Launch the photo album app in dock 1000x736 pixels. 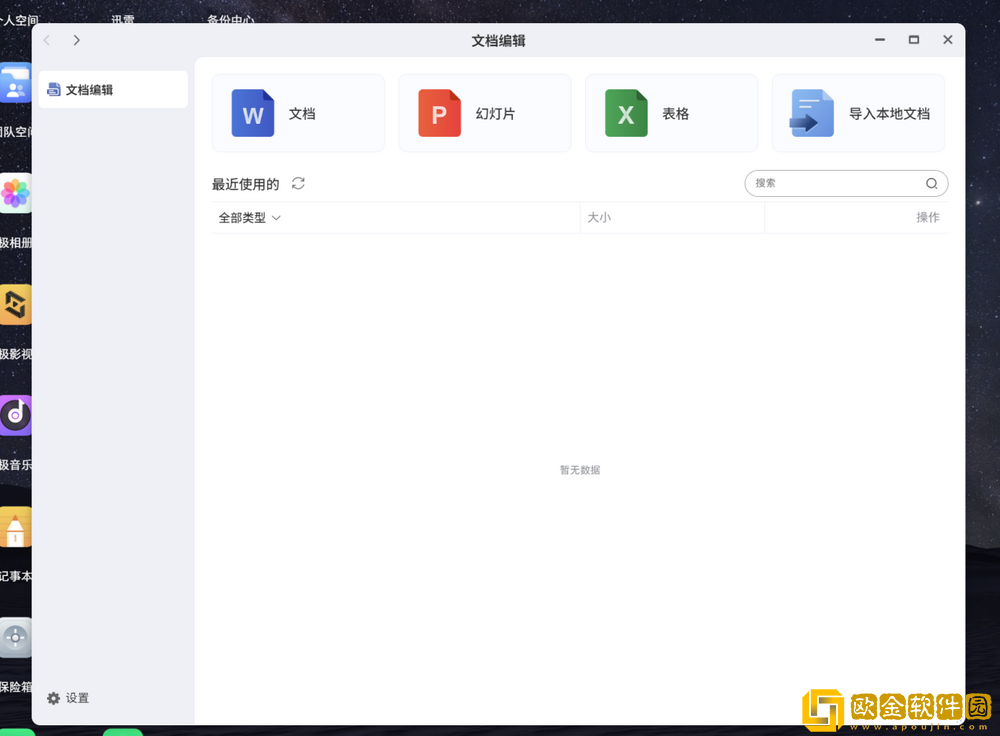pos(14,193)
